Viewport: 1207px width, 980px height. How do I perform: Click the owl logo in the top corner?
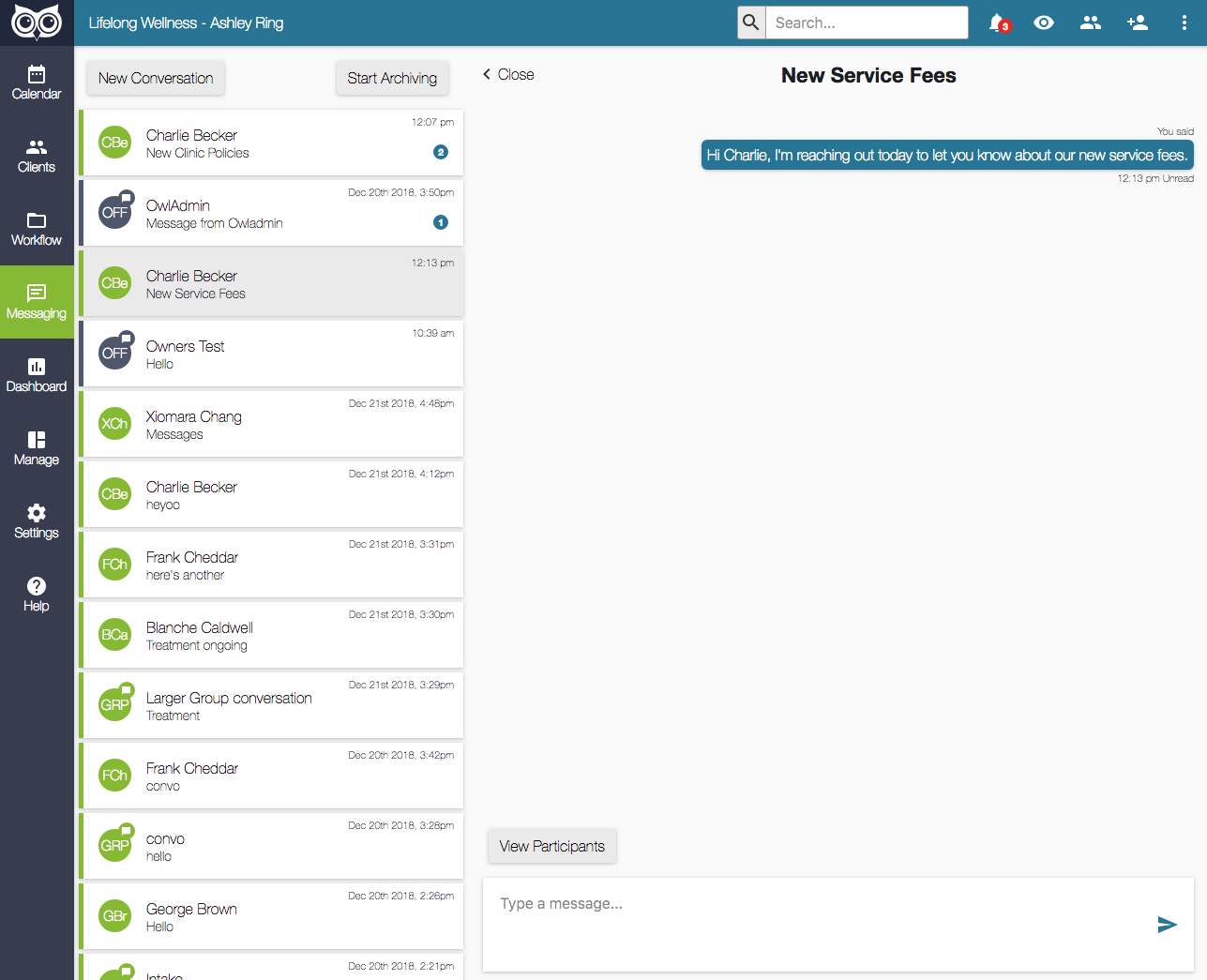(37, 21)
